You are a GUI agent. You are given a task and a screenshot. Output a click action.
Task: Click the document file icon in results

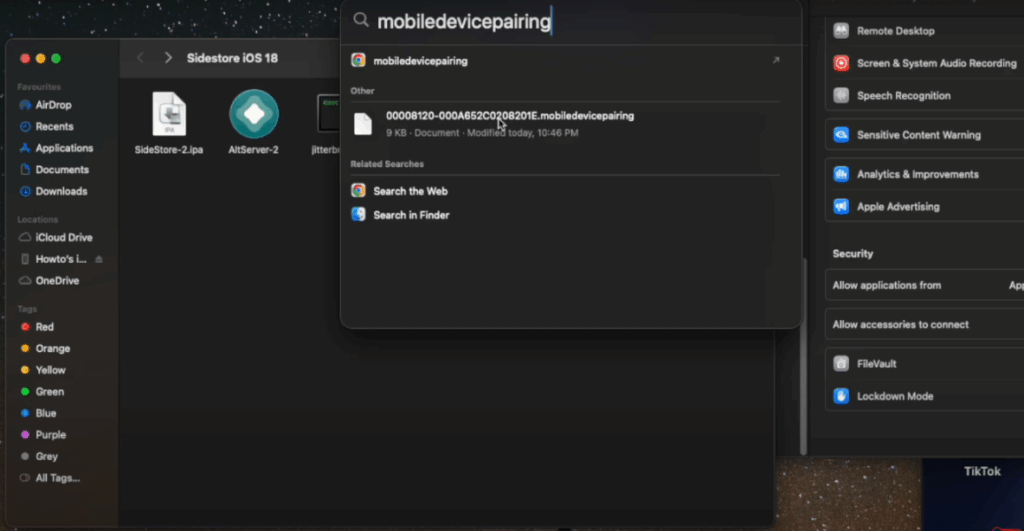(x=363, y=124)
